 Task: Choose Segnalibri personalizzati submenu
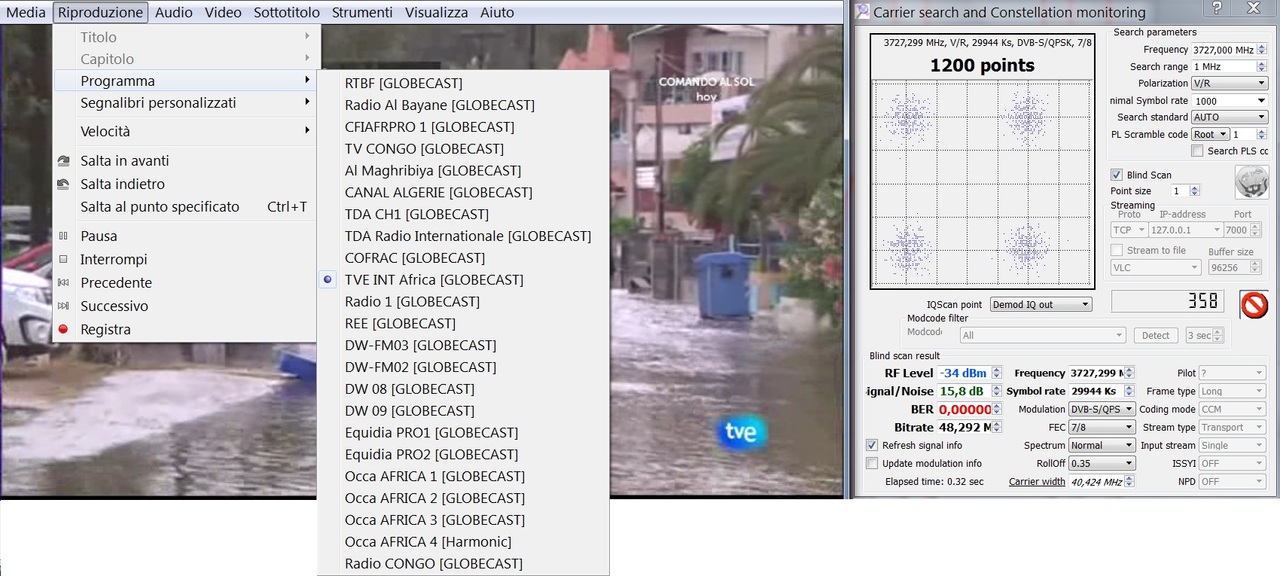186,103
